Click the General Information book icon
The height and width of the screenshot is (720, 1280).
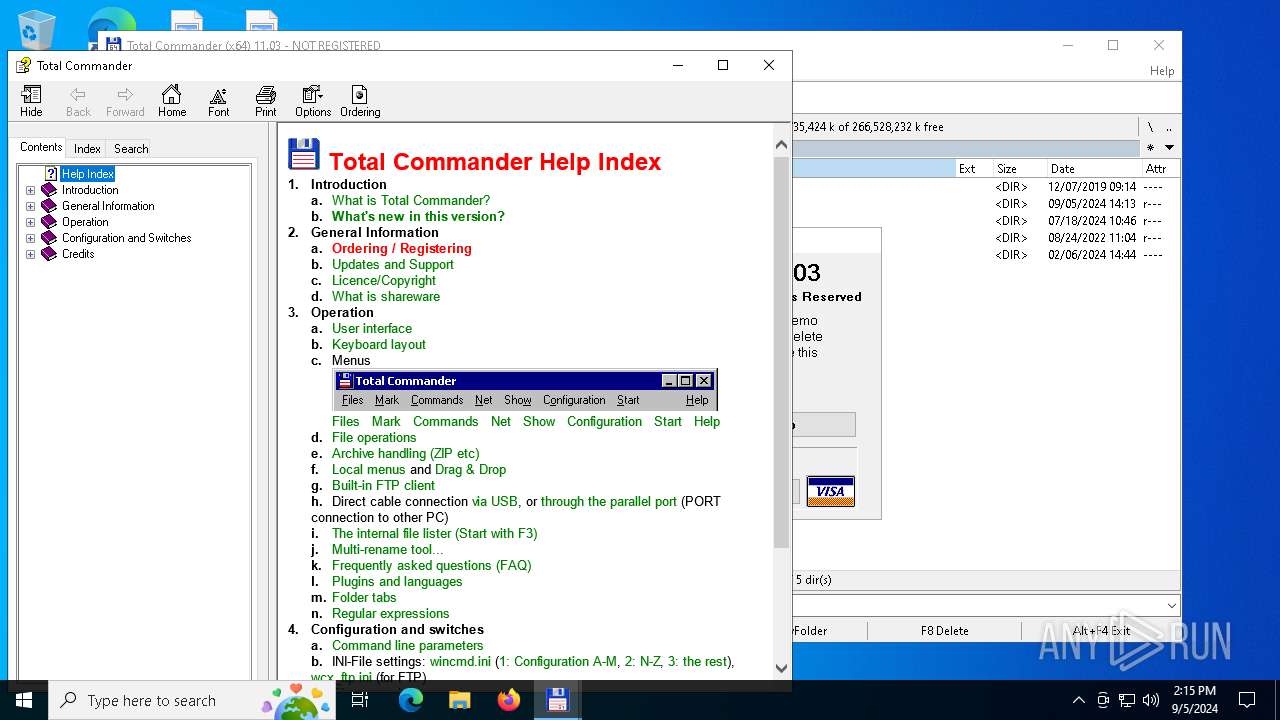click(49, 206)
